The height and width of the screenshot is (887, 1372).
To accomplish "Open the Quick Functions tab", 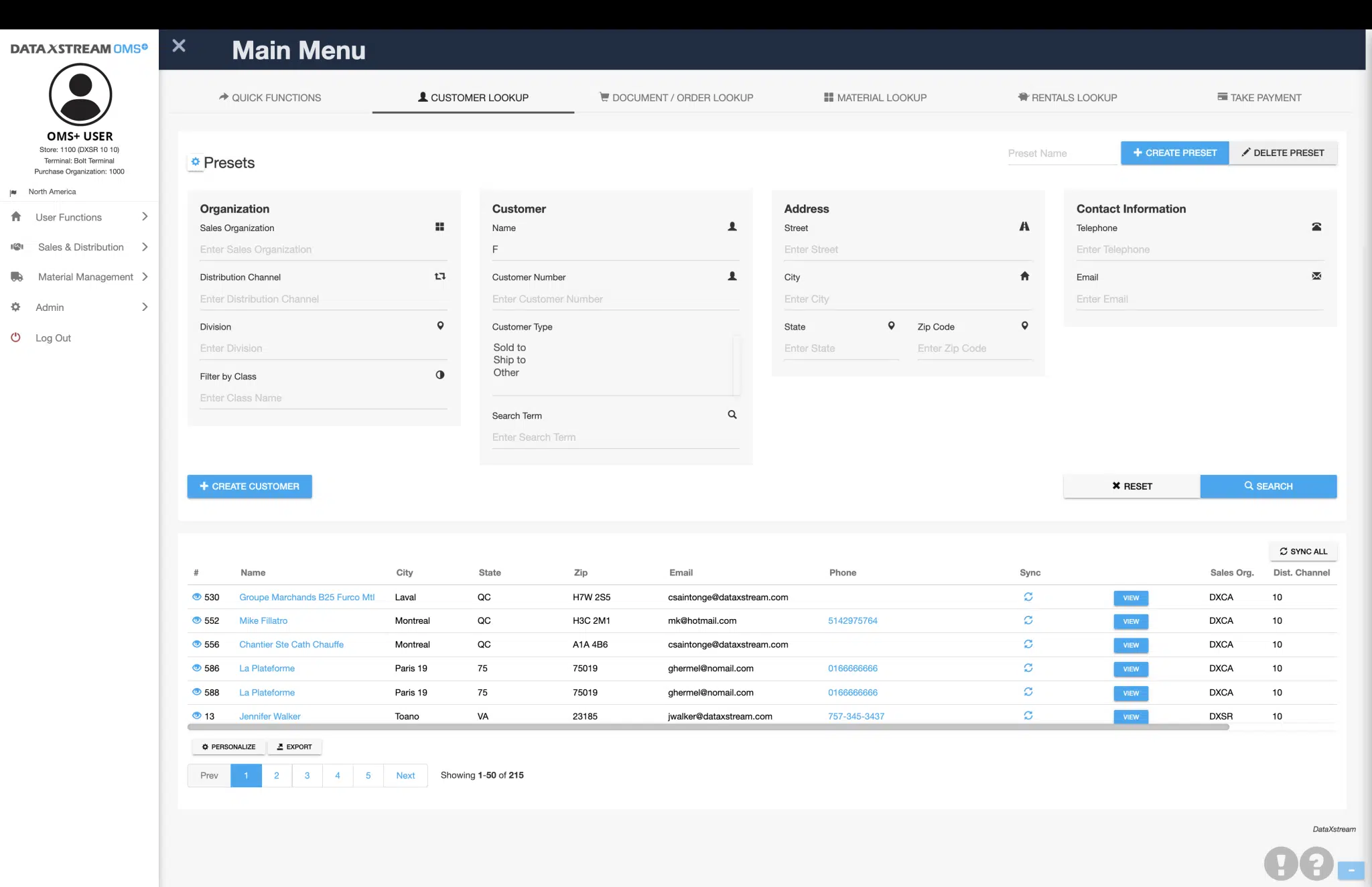I will point(270,98).
